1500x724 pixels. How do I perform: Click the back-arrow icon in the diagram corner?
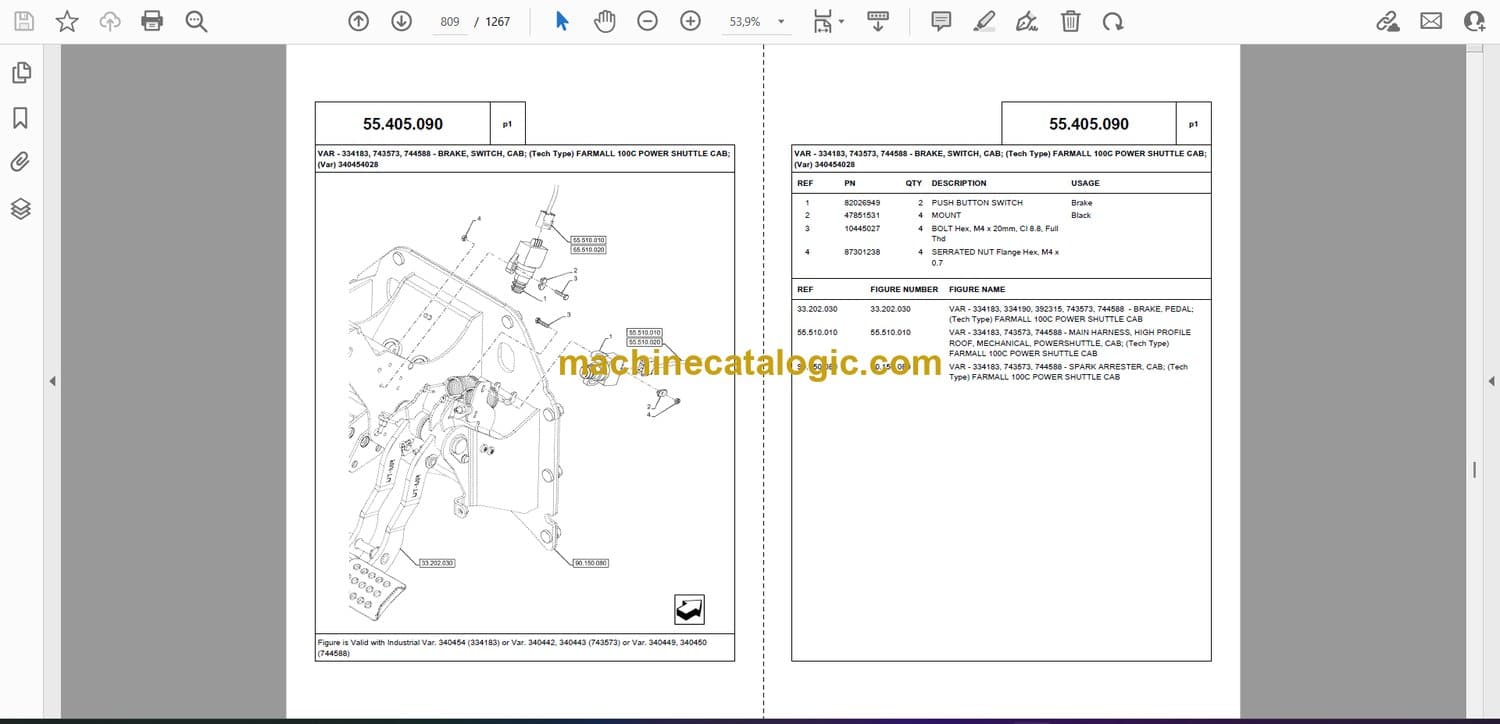point(689,609)
